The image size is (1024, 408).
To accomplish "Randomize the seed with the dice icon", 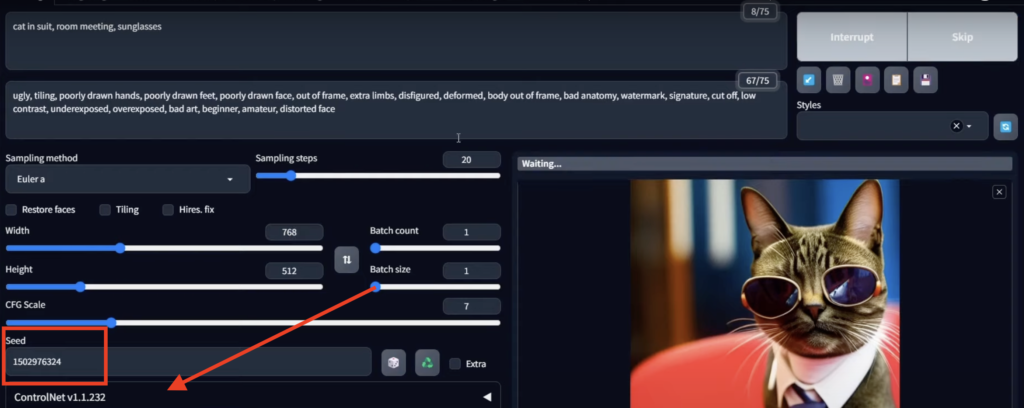I will 394,362.
